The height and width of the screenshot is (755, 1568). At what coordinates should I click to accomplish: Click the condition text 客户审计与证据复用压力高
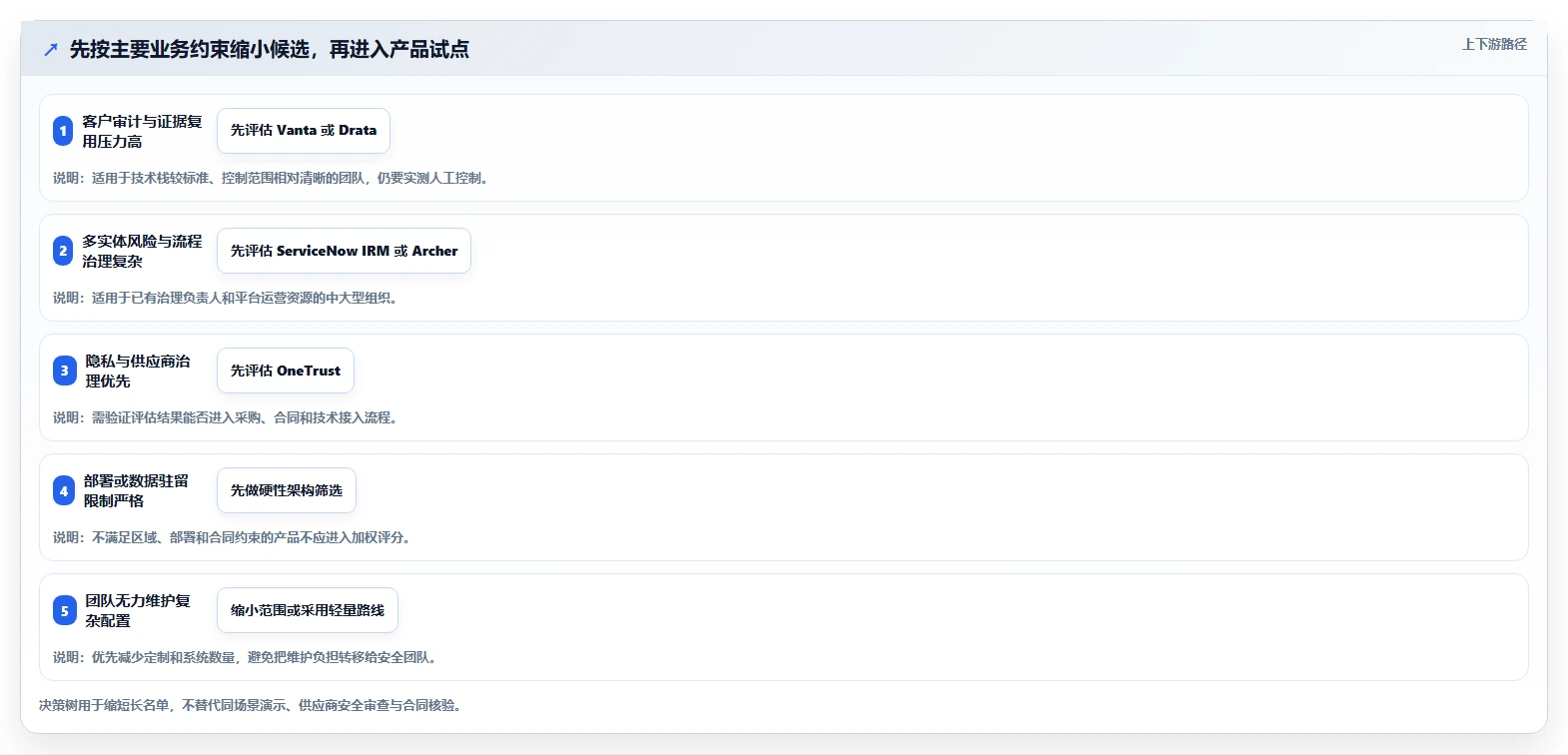click(142, 131)
